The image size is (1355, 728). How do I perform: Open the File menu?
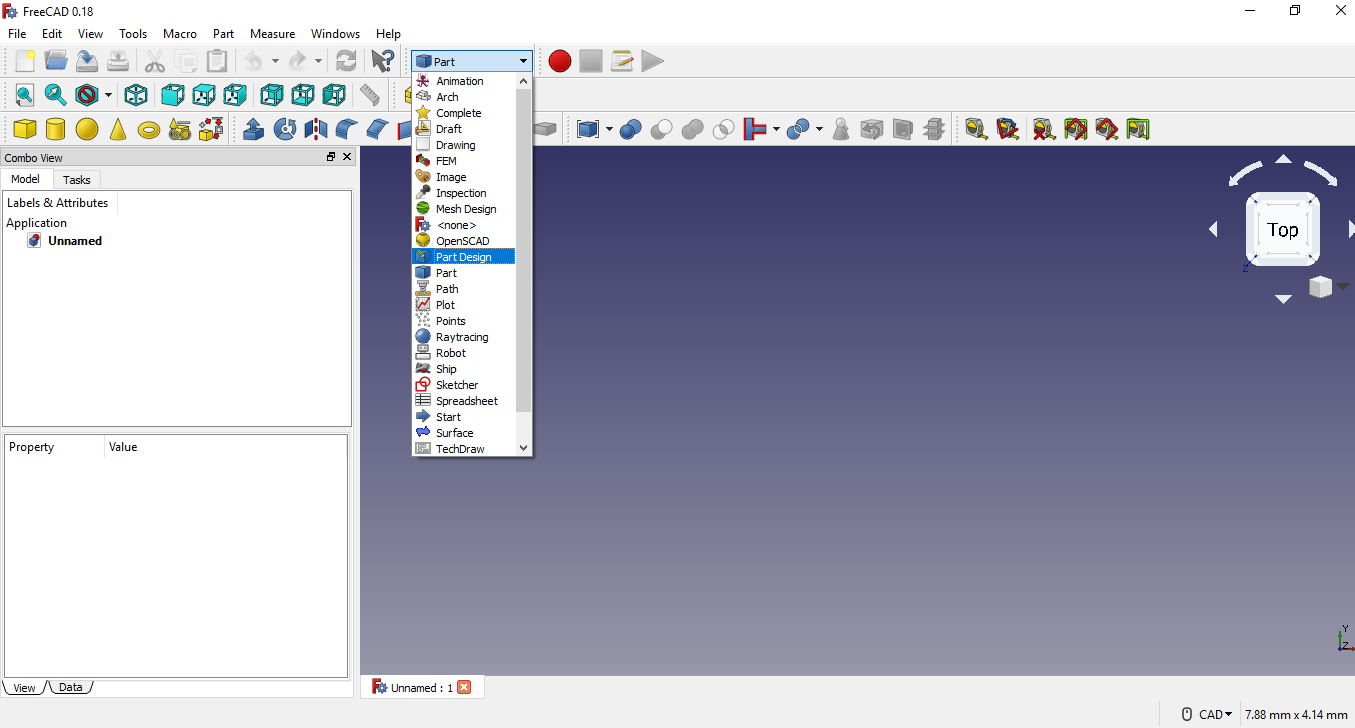point(17,33)
